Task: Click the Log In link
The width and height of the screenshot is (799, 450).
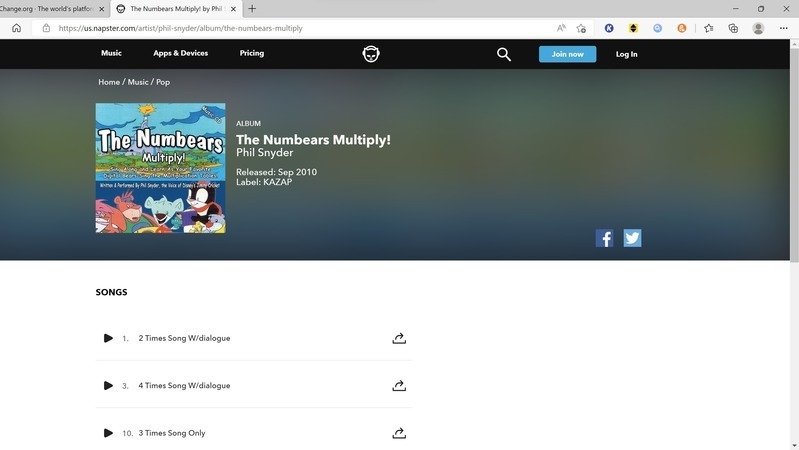Action: tap(626, 54)
